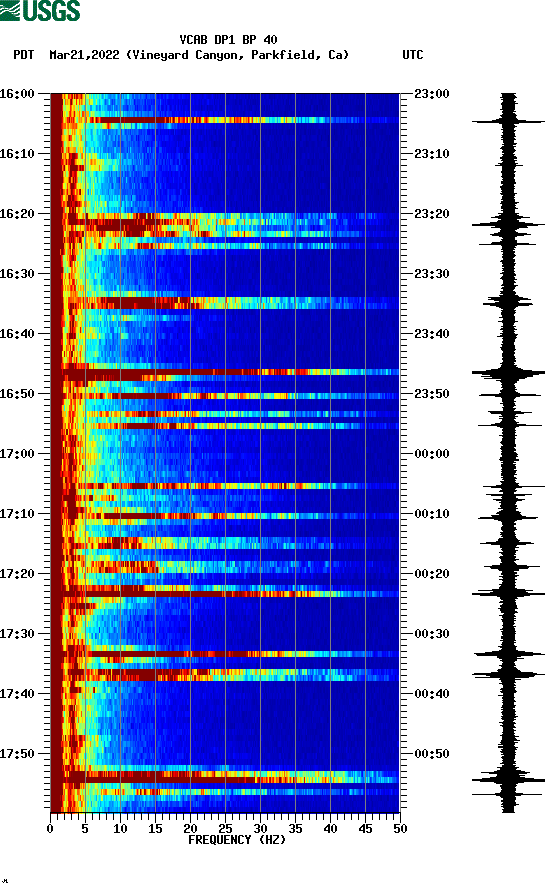Click the date 'Mar21,2022'
552x892 pixels.
[84, 55]
